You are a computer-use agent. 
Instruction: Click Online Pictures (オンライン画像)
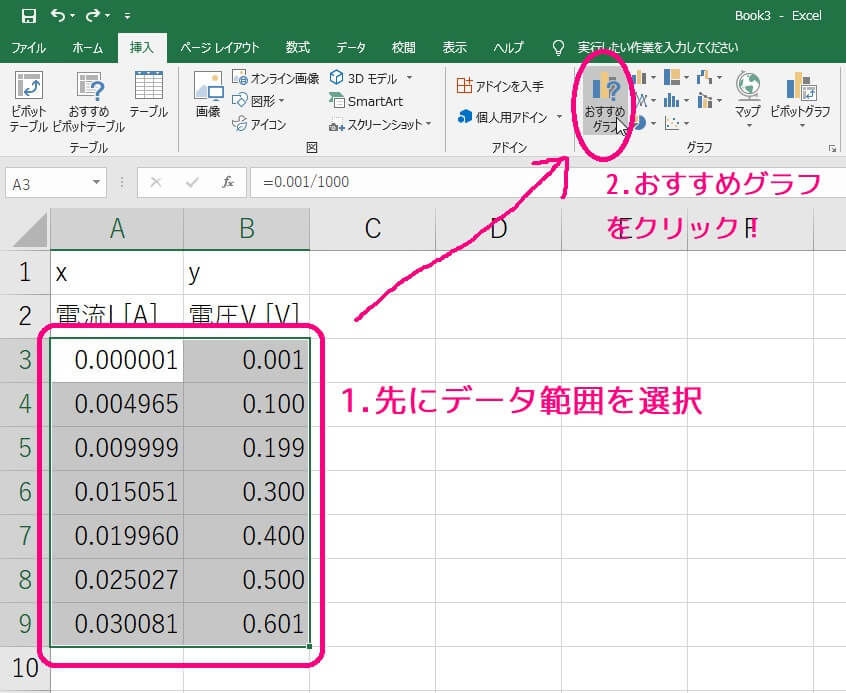pyautogui.click(x=276, y=78)
